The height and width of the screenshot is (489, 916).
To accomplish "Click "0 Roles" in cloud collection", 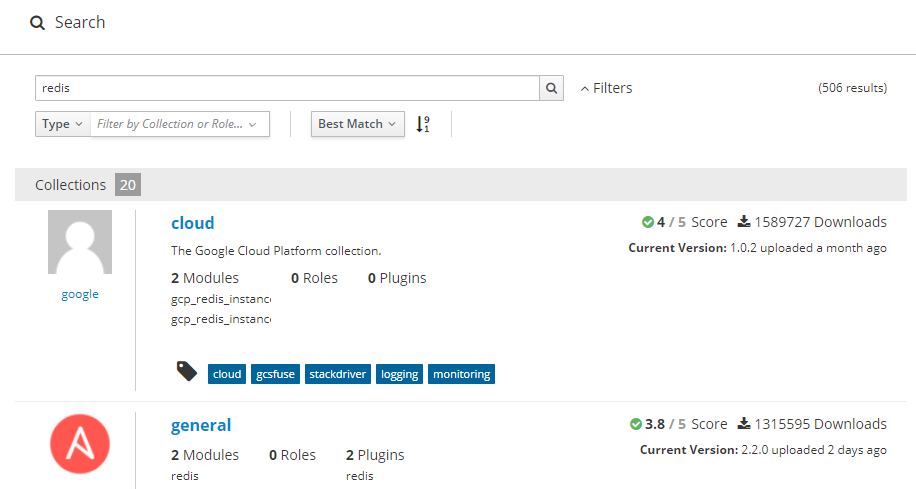I will pyautogui.click(x=314, y=278).
